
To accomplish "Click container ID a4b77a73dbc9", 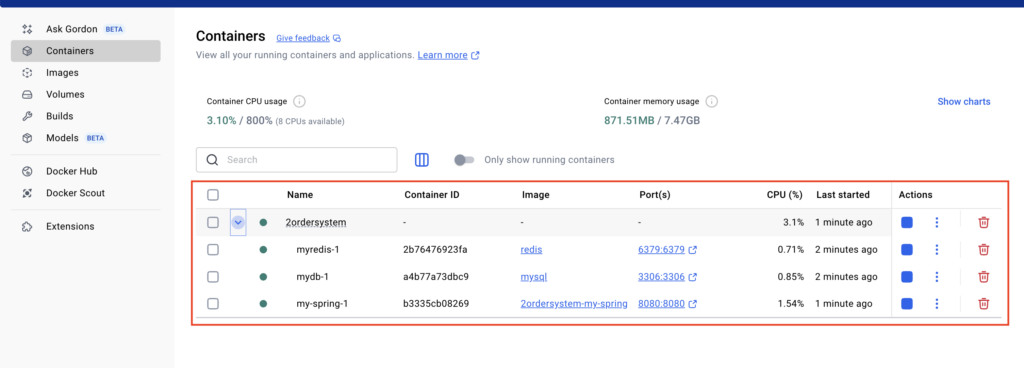I will pyautogui.click(x=436, y=277).
